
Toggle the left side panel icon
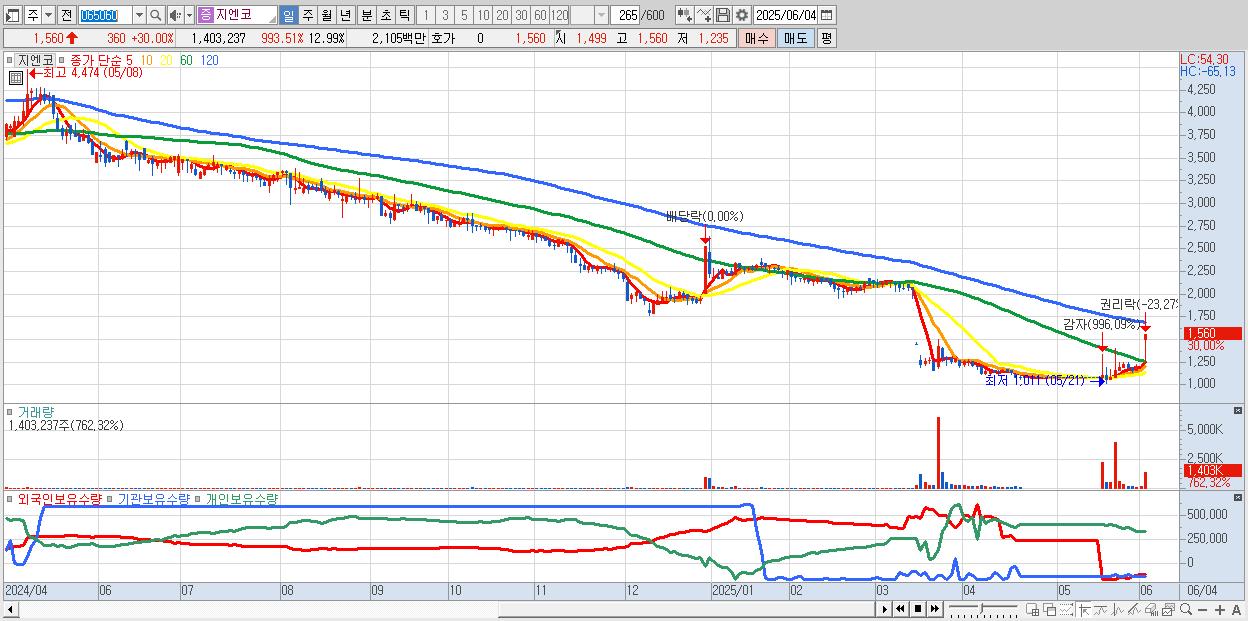[11, 15]
